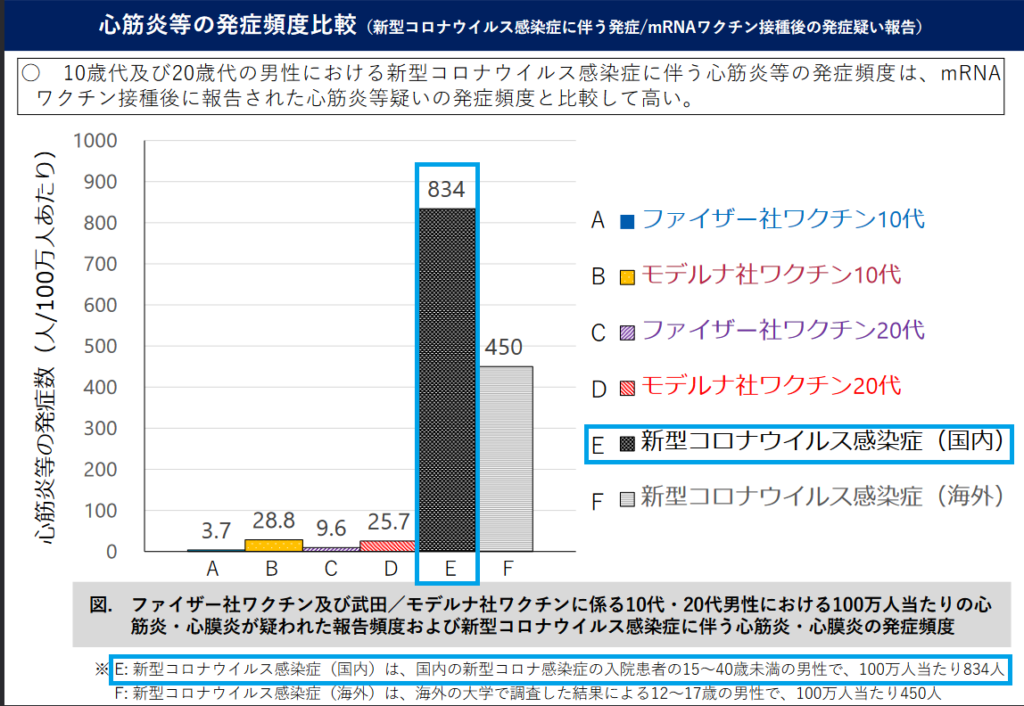Click the yellow bar B
The width and height of the screenshot is (1024, 706).
point(273,545)
